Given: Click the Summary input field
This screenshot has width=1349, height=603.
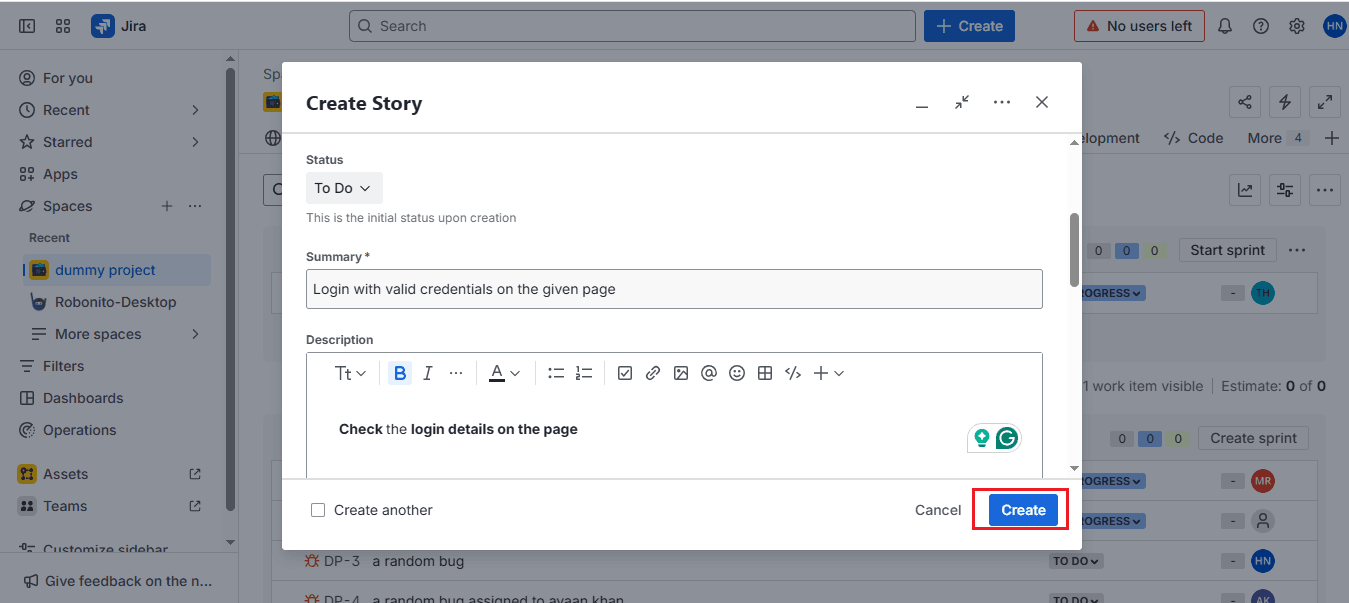Looking at the screenshot, I should click(674, 289).
